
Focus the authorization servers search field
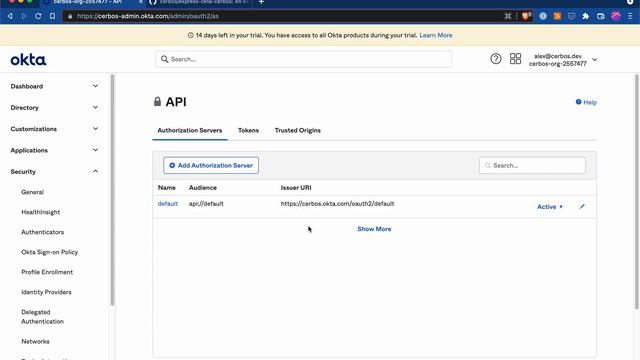(x=532, y=165)
